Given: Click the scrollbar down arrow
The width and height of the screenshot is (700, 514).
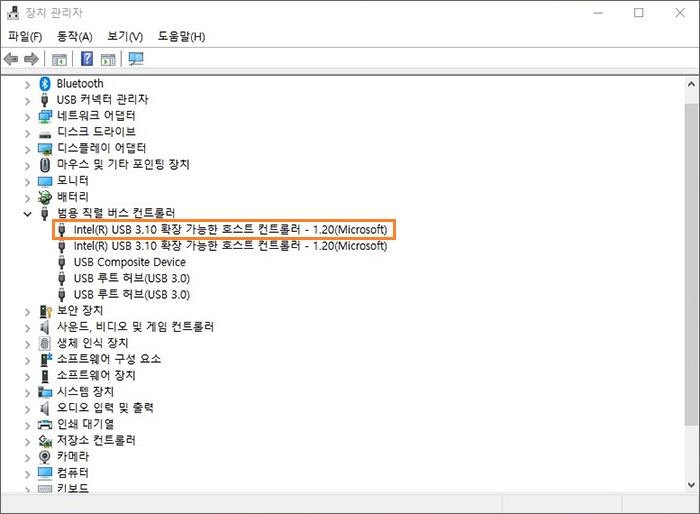Looking at the screenshot, I should [x=691, y=485].
